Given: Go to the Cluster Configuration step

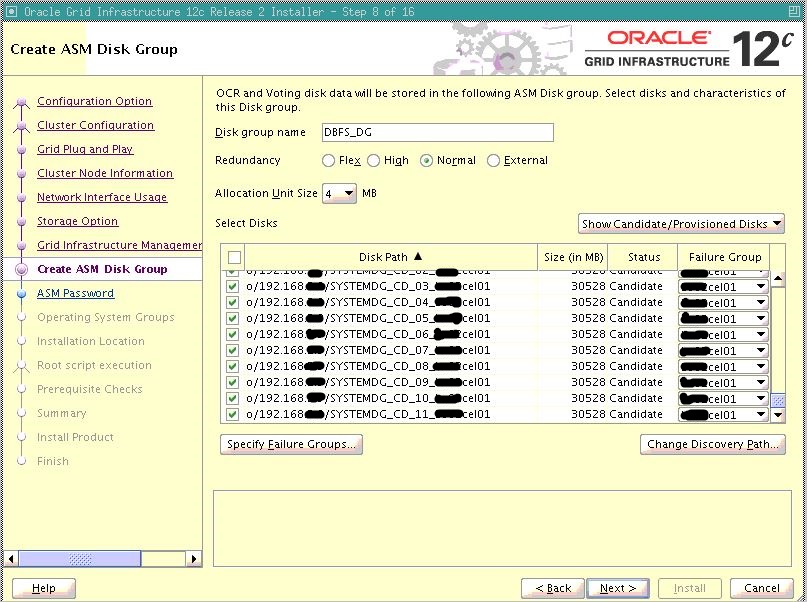Looking at the screenshot, I should (x=96, y=125).
